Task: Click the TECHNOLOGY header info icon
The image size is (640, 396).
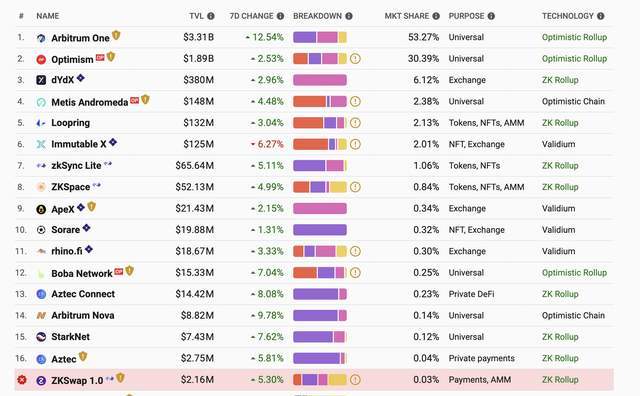Action: pos(601,16)
